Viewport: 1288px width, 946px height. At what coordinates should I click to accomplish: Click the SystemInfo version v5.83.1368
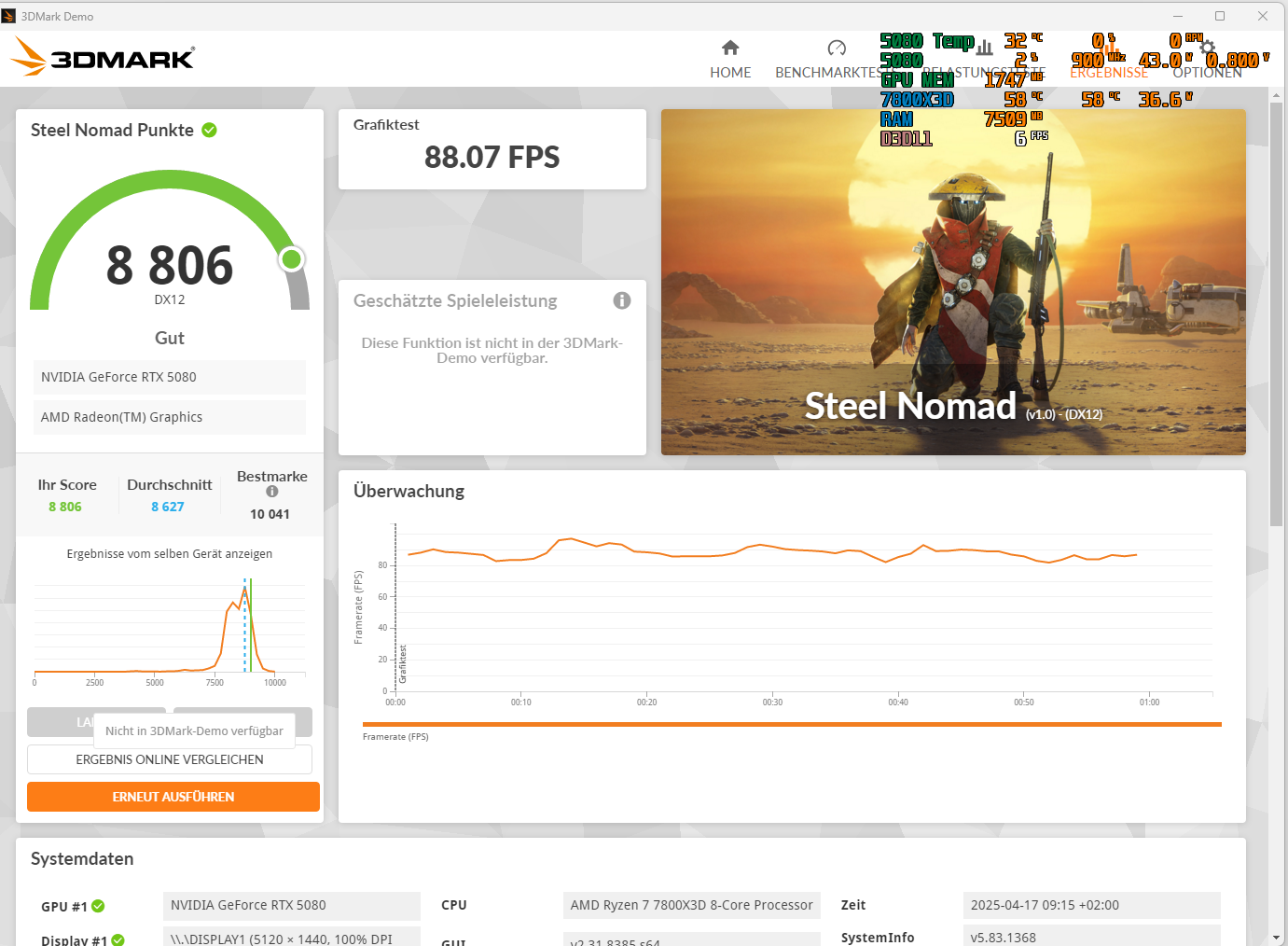click(x=1091, y=936)
